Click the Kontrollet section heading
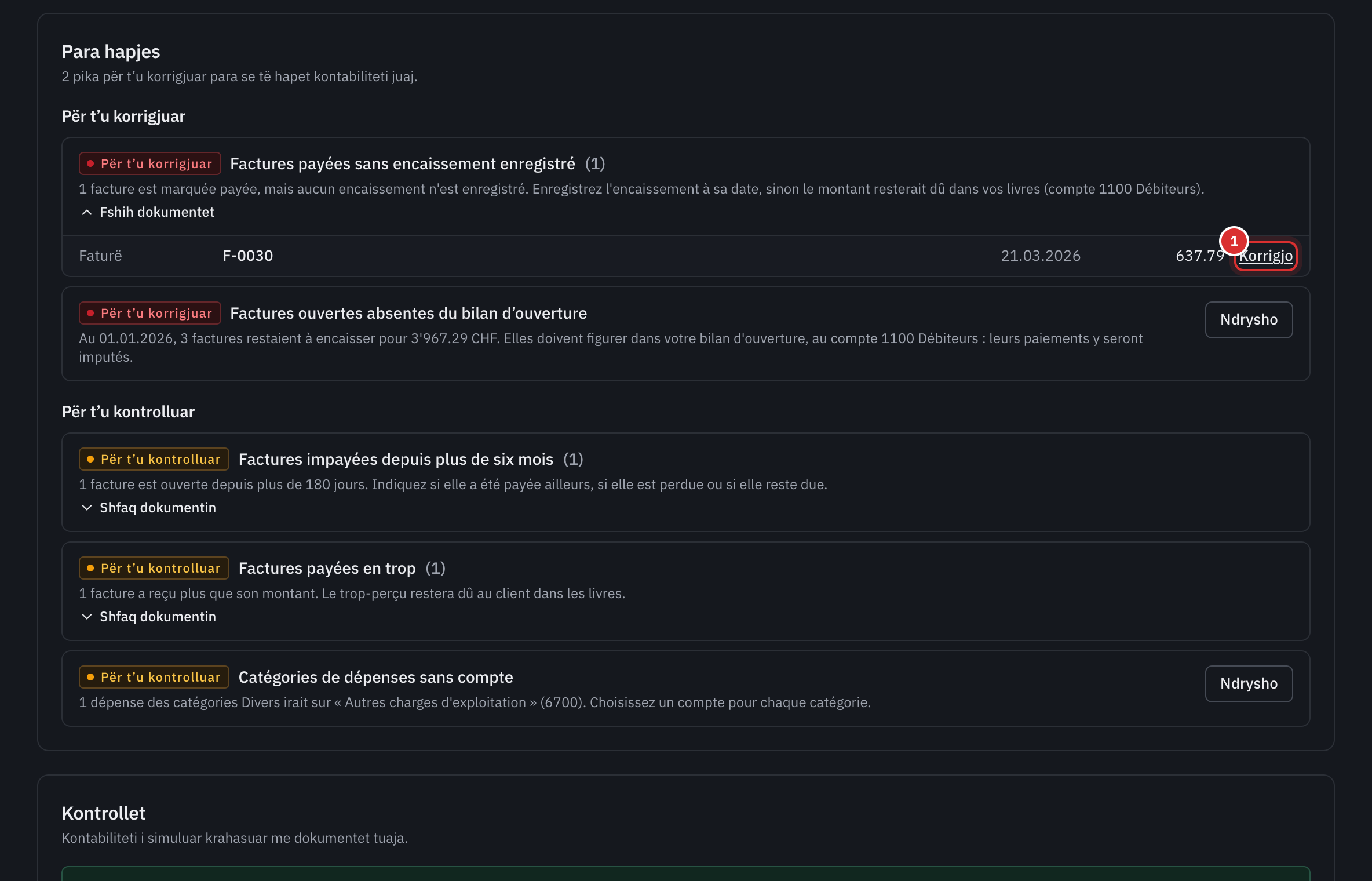Screen dimensions: 1372x881 point(104,813)
